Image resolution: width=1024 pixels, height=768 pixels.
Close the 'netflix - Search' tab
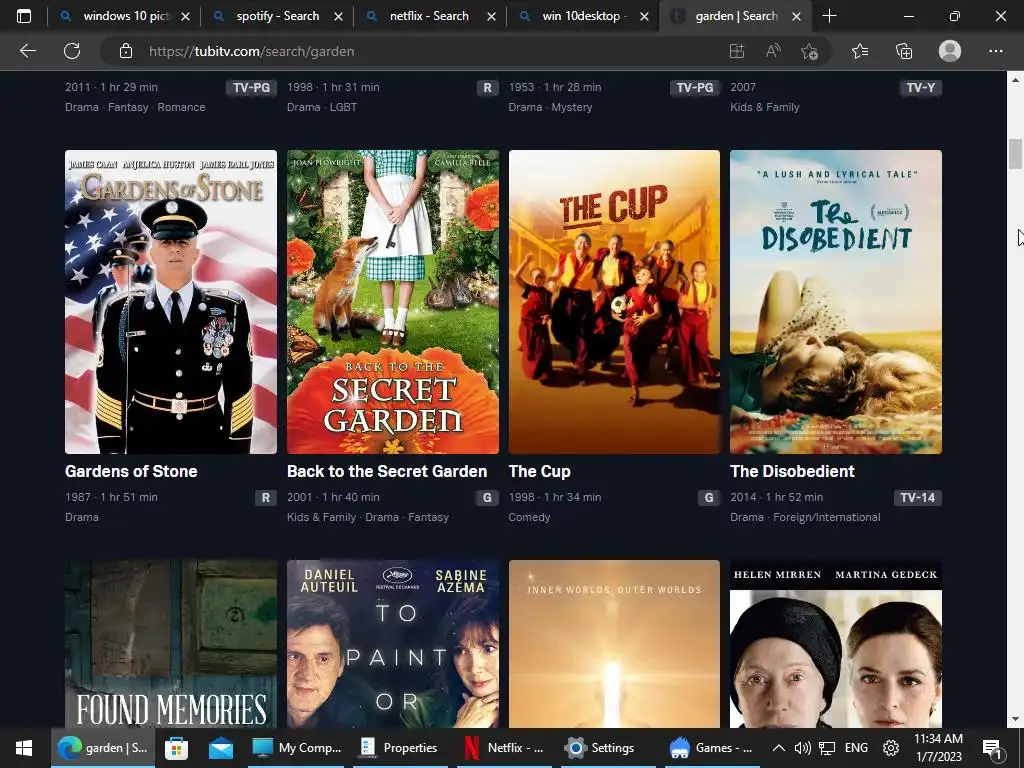pyautogui.click(x=491, y=16)
